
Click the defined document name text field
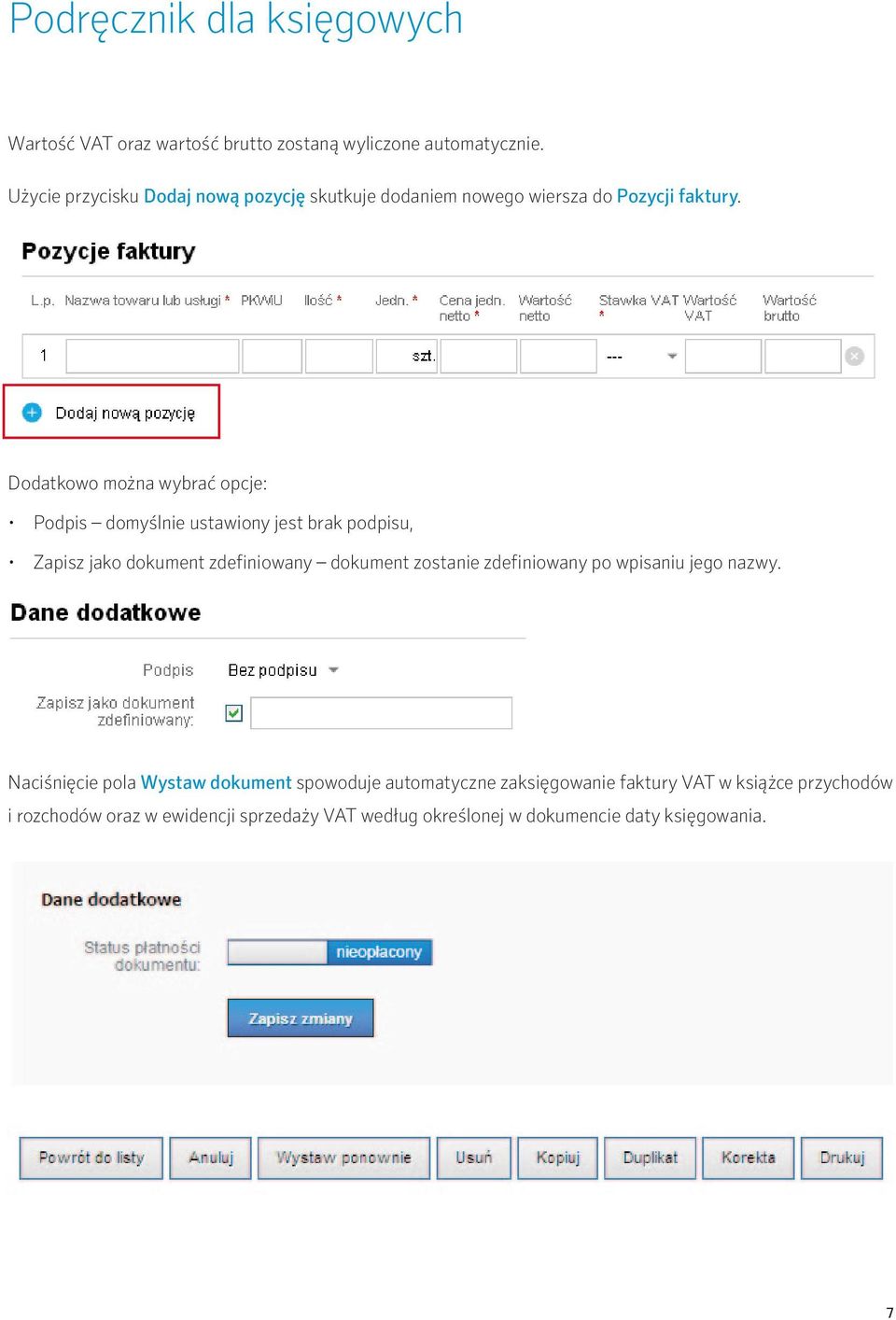(x=382, y=713)
